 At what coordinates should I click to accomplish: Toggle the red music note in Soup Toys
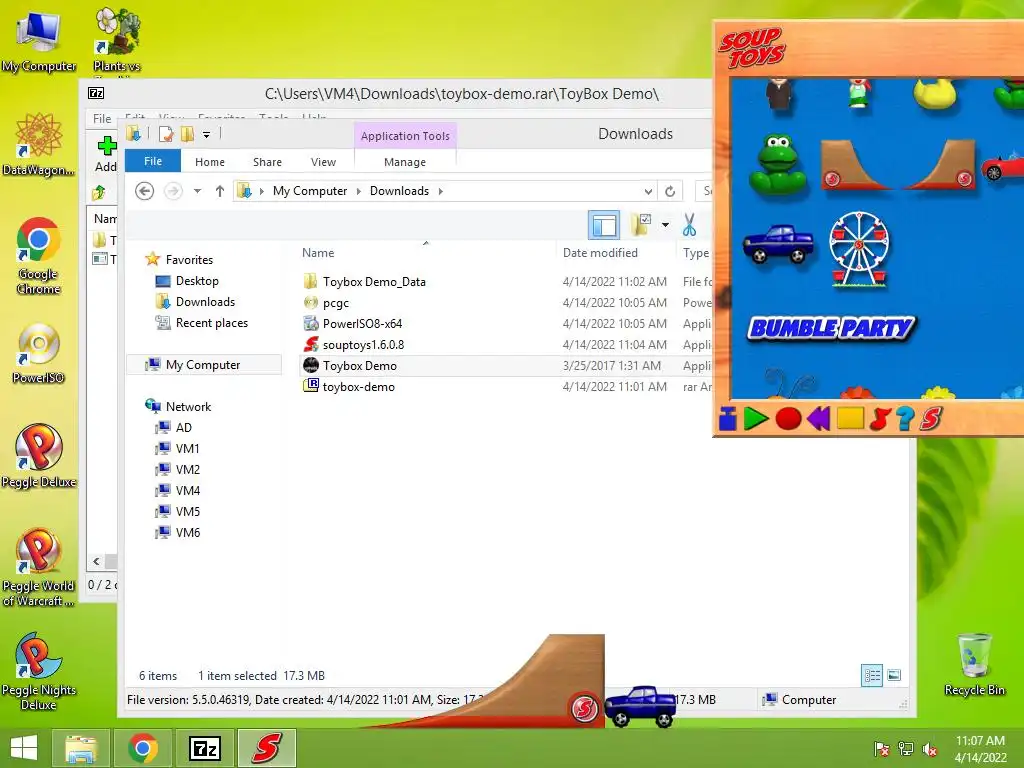coord(880,419)
